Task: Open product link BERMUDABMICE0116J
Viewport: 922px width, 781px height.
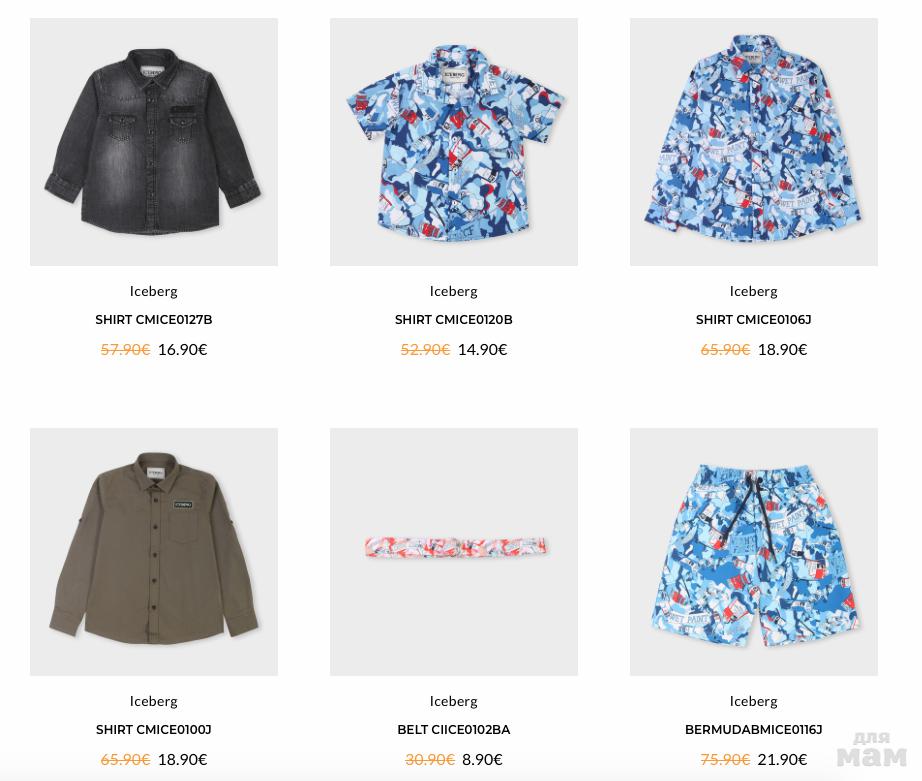Action: click(753, 730)
